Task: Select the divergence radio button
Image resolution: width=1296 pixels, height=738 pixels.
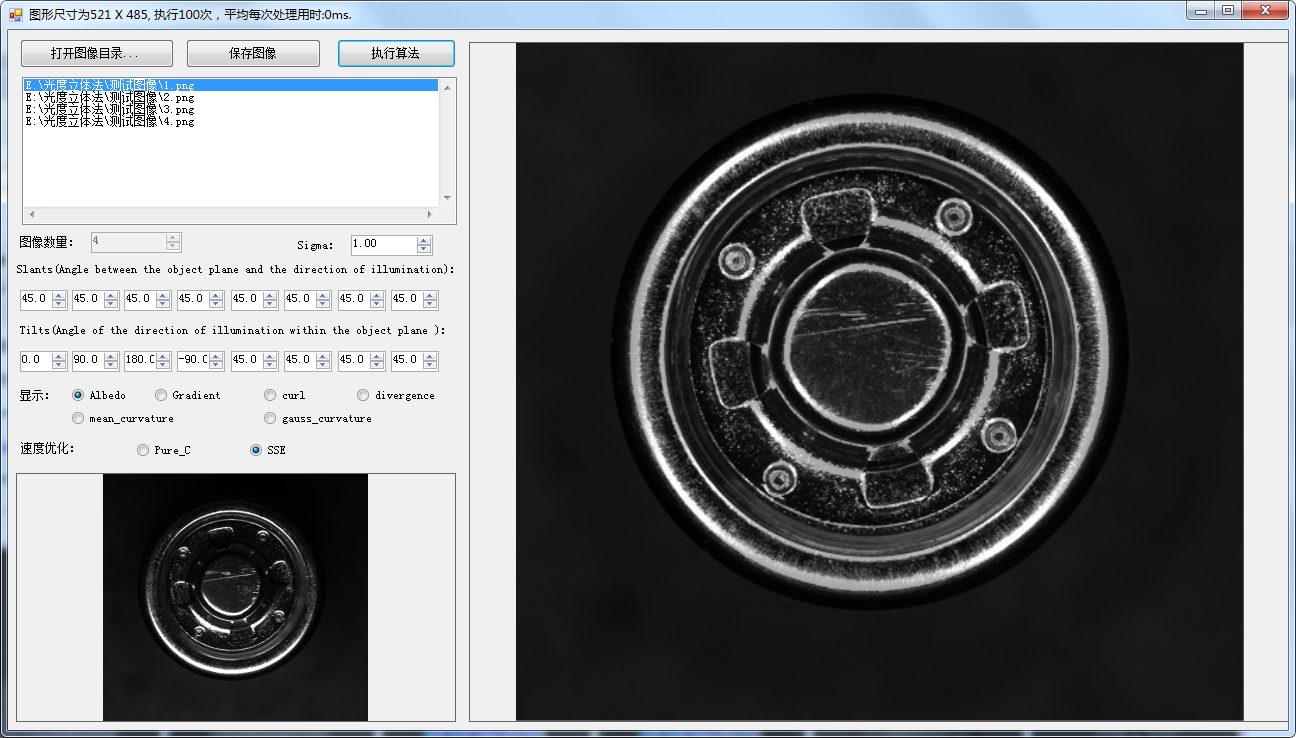Action: pyautogui.click(x=363, y=395)
